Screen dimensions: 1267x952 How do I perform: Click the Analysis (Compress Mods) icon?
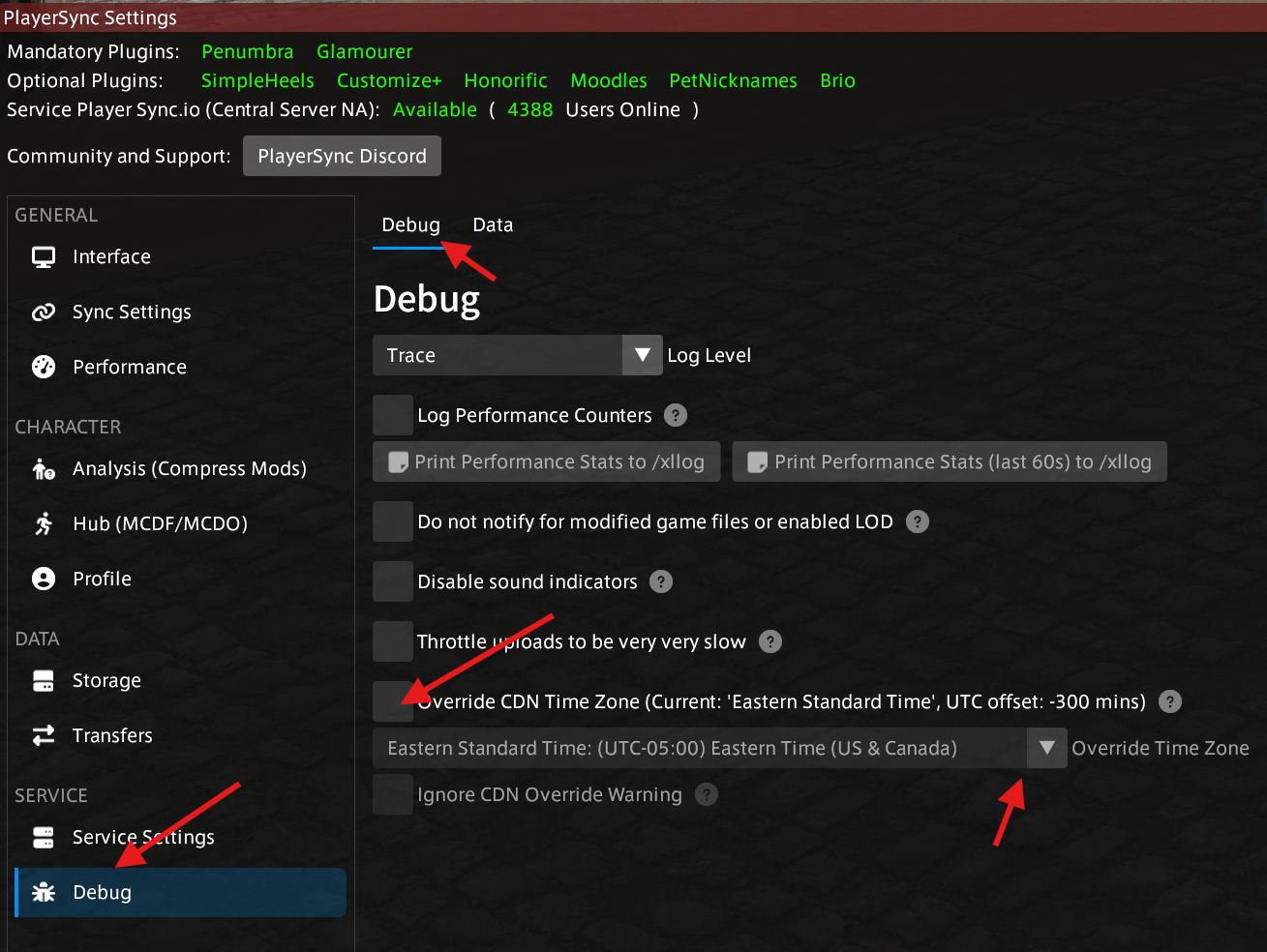click(44, 469)
